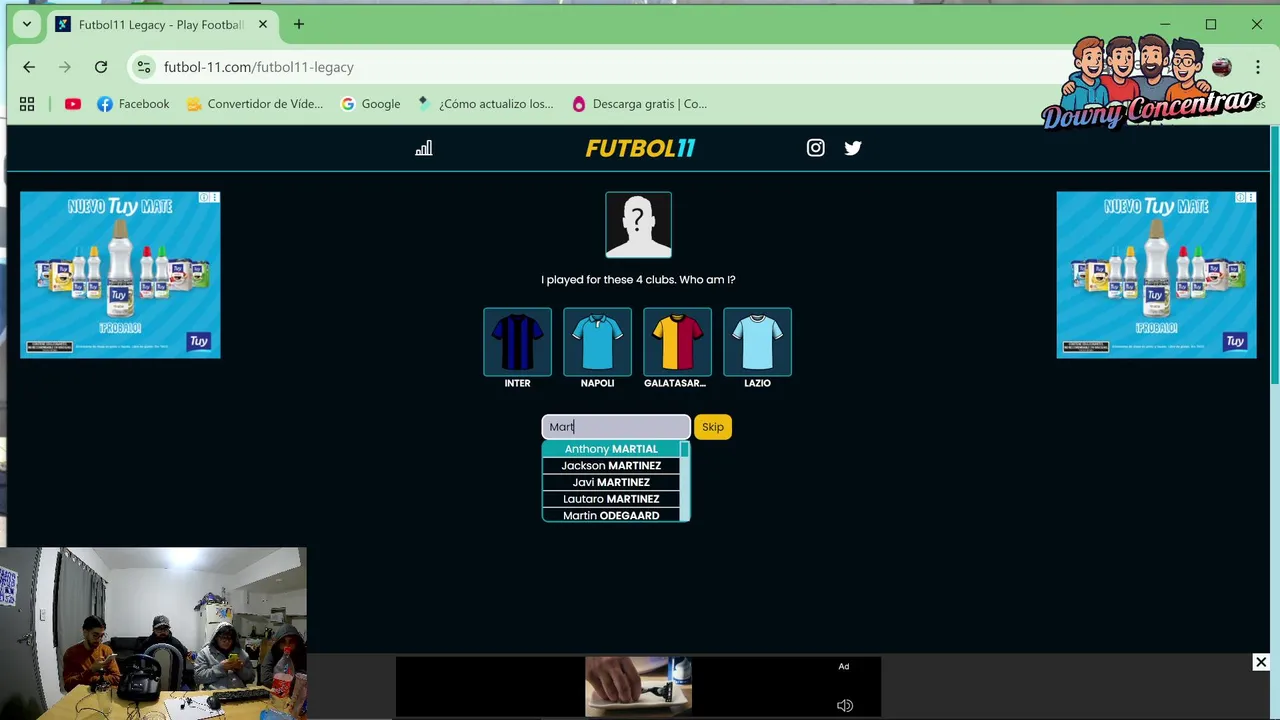Image resolution: width=1280 pixels, height=720 pixels.
Task: Open the browser menu three dots
Action: (x=1258, y=67)
